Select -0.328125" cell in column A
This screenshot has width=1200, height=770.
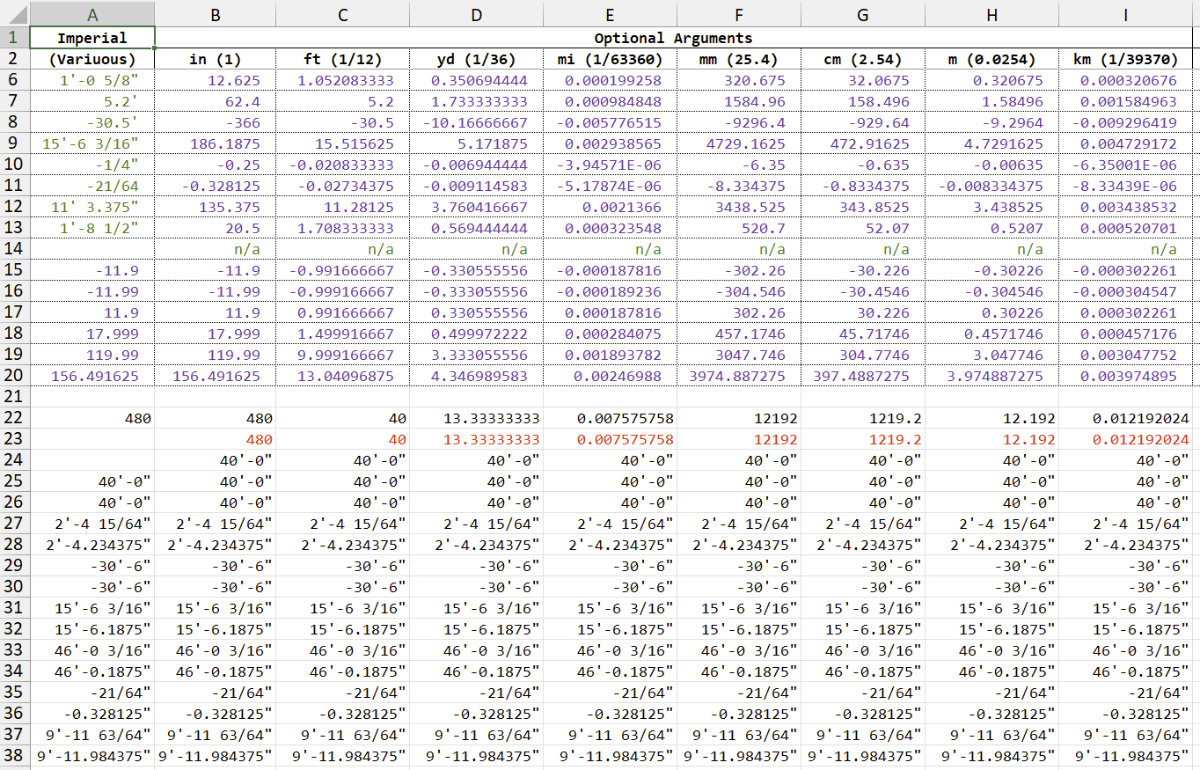point(93,712)
